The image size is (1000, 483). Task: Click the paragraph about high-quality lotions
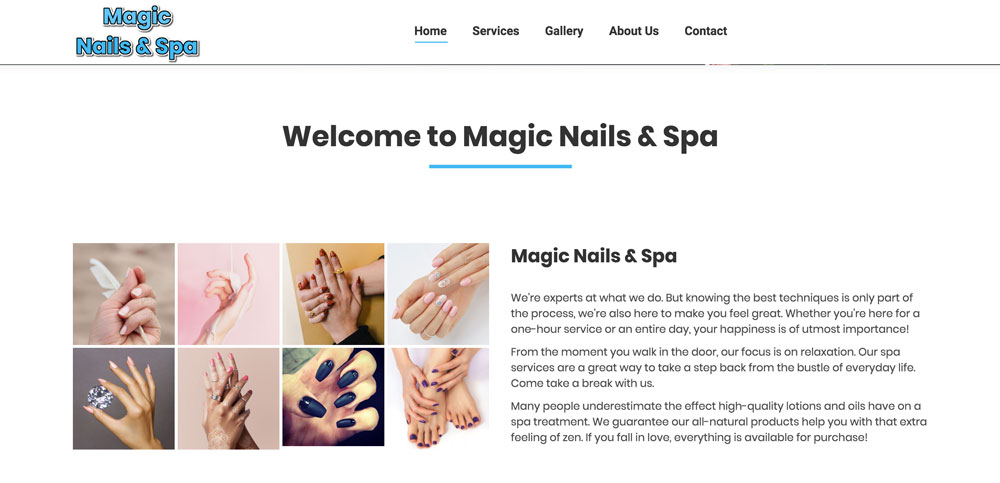[x=719, y=422]
